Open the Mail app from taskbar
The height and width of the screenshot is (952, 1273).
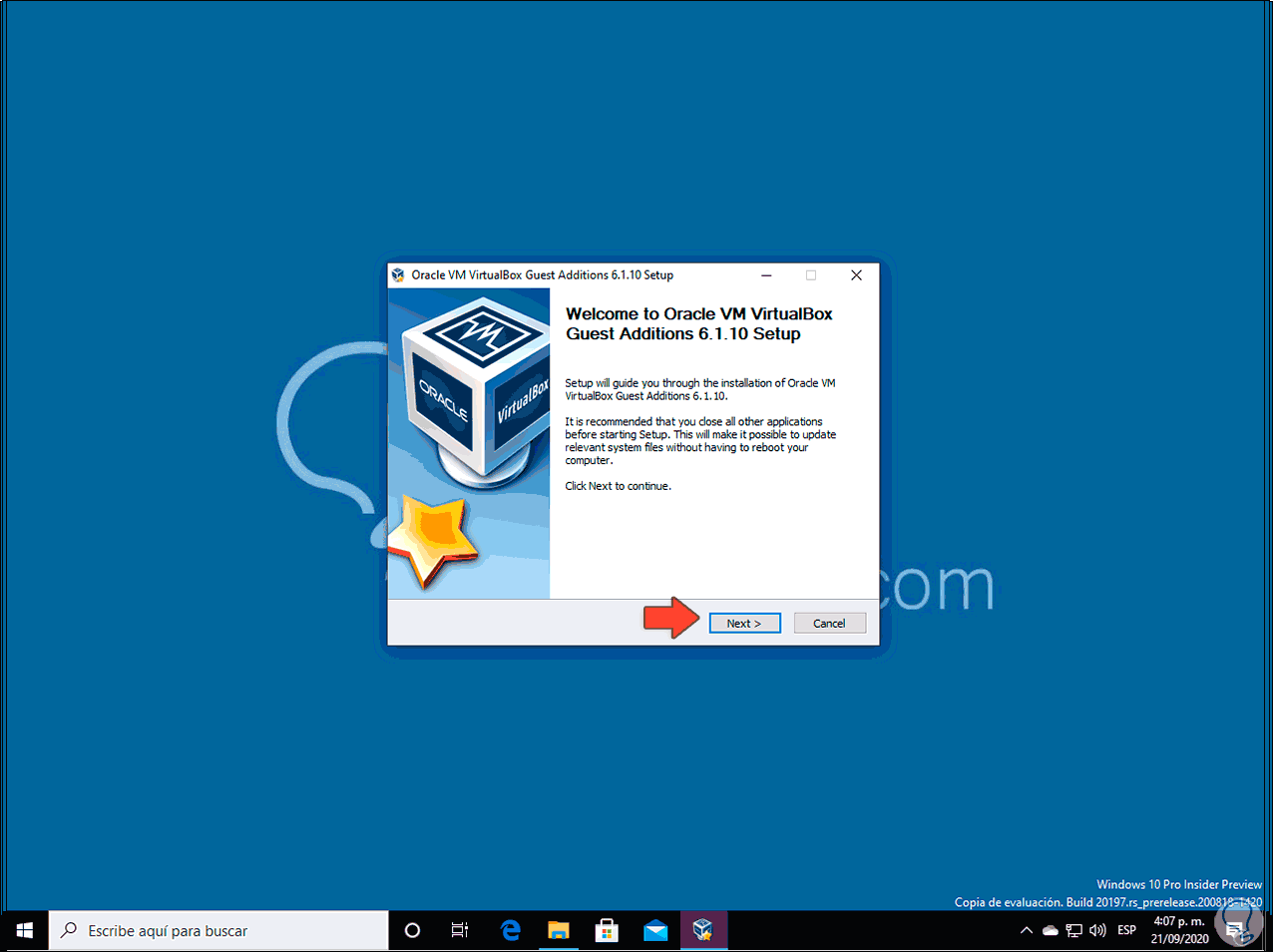(655, 930)
